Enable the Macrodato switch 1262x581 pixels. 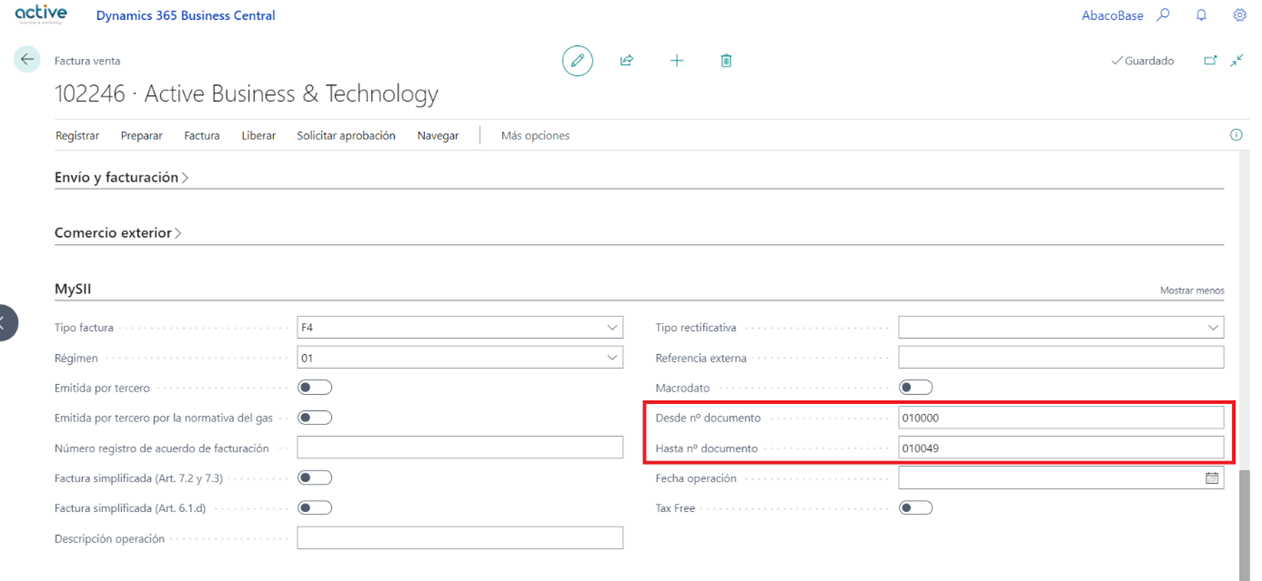[916, 388]
